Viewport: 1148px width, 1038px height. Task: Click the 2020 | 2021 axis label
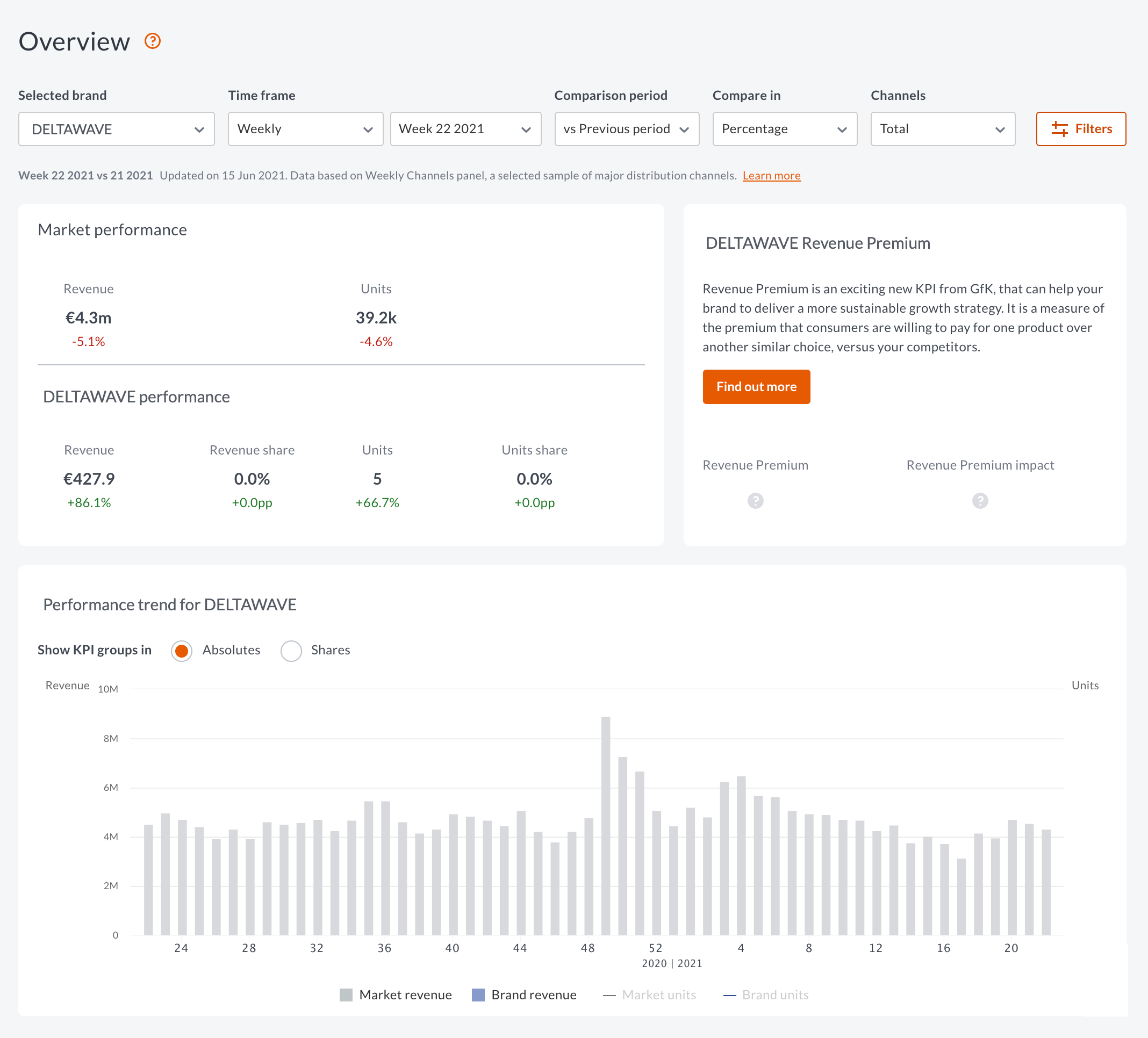click(x=671, y=963)
